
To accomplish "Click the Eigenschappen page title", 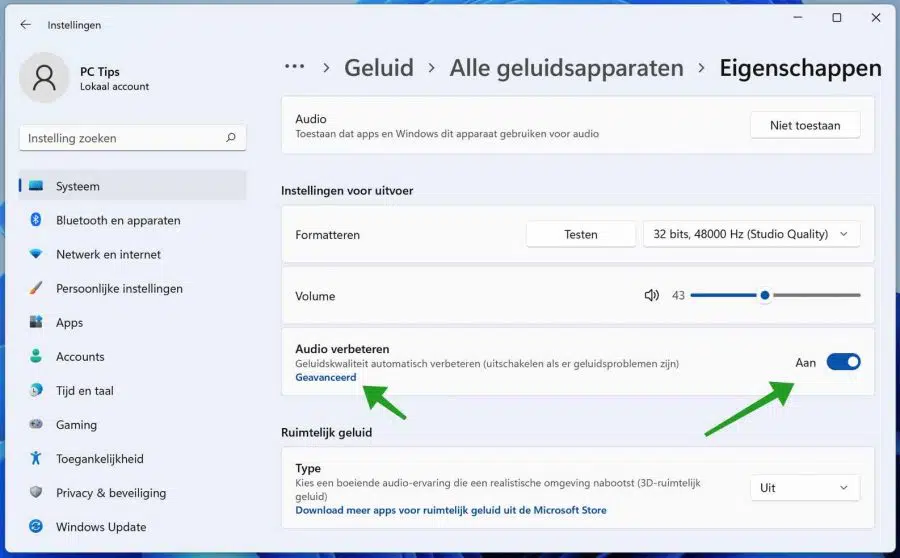I will coord(800,68).
